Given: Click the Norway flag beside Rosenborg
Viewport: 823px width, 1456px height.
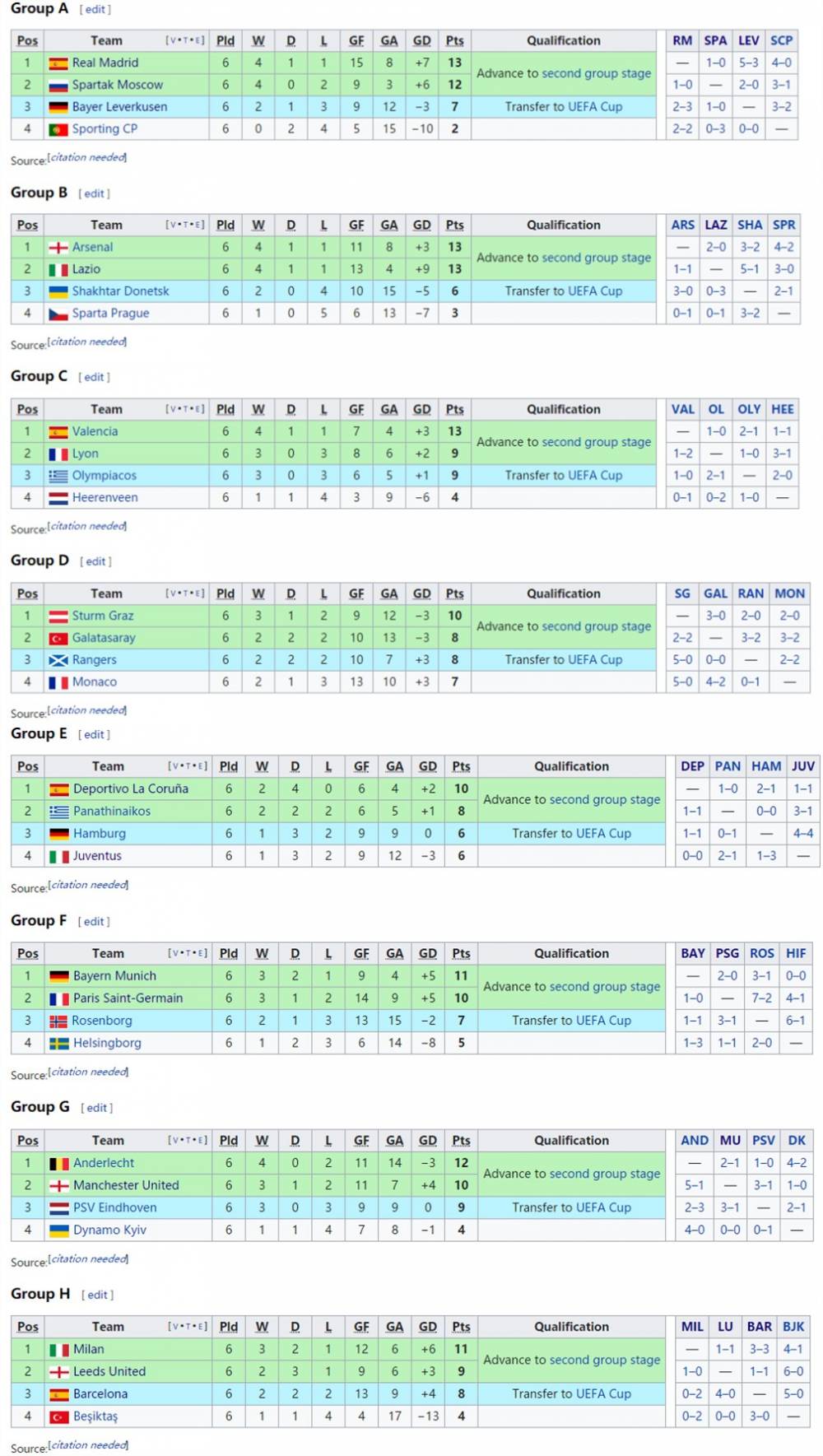Looking at the screenshot, I should coord(58,1021).
